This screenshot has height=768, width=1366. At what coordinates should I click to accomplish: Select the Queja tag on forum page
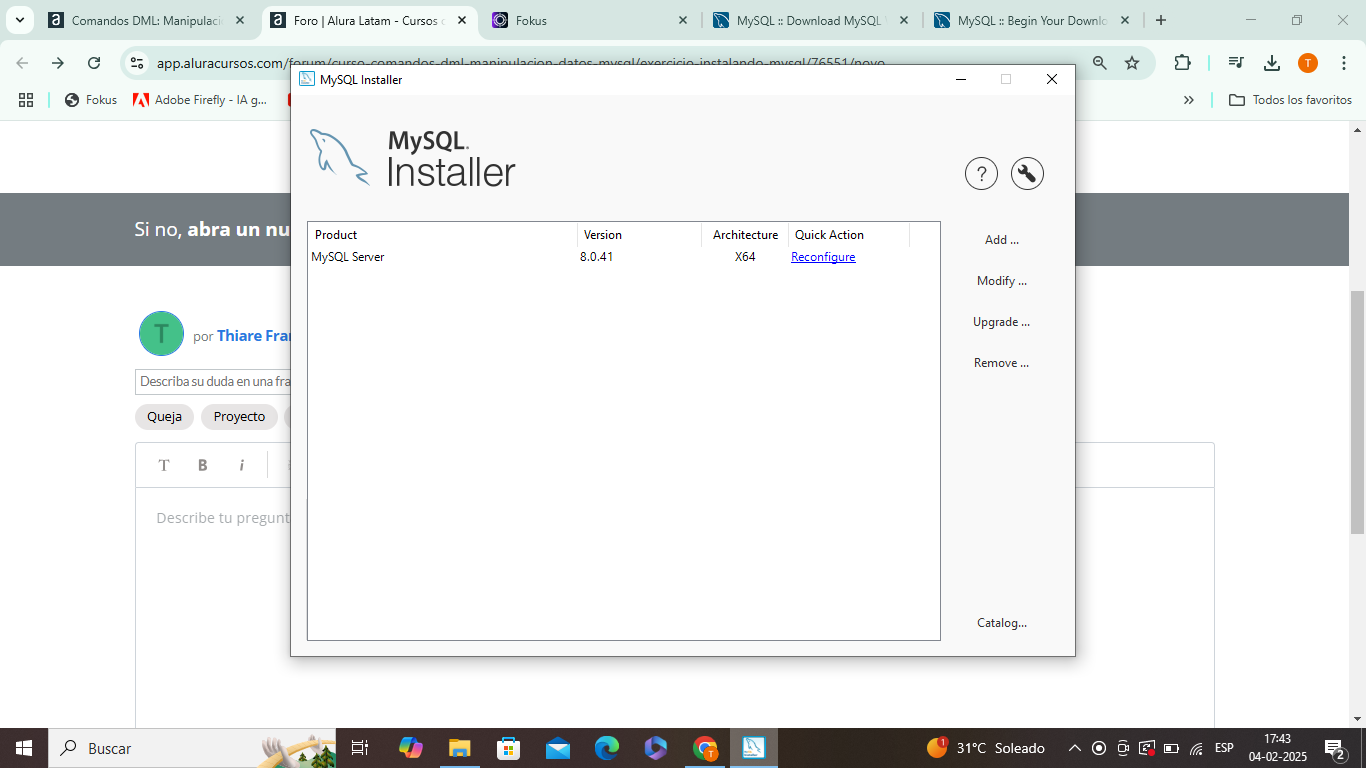(x=164, y=417)
